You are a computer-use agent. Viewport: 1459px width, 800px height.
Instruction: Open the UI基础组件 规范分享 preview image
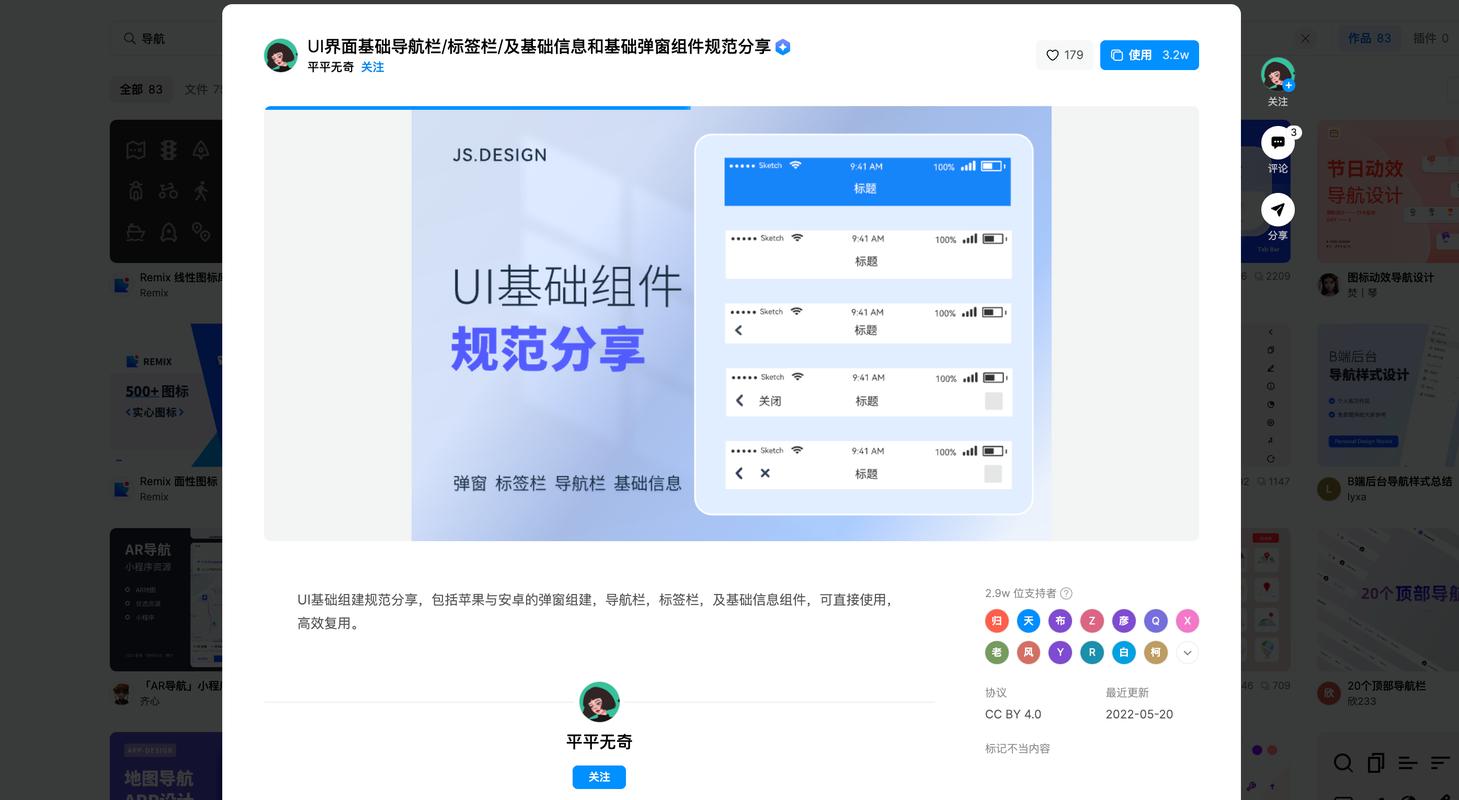coord(731,324)
